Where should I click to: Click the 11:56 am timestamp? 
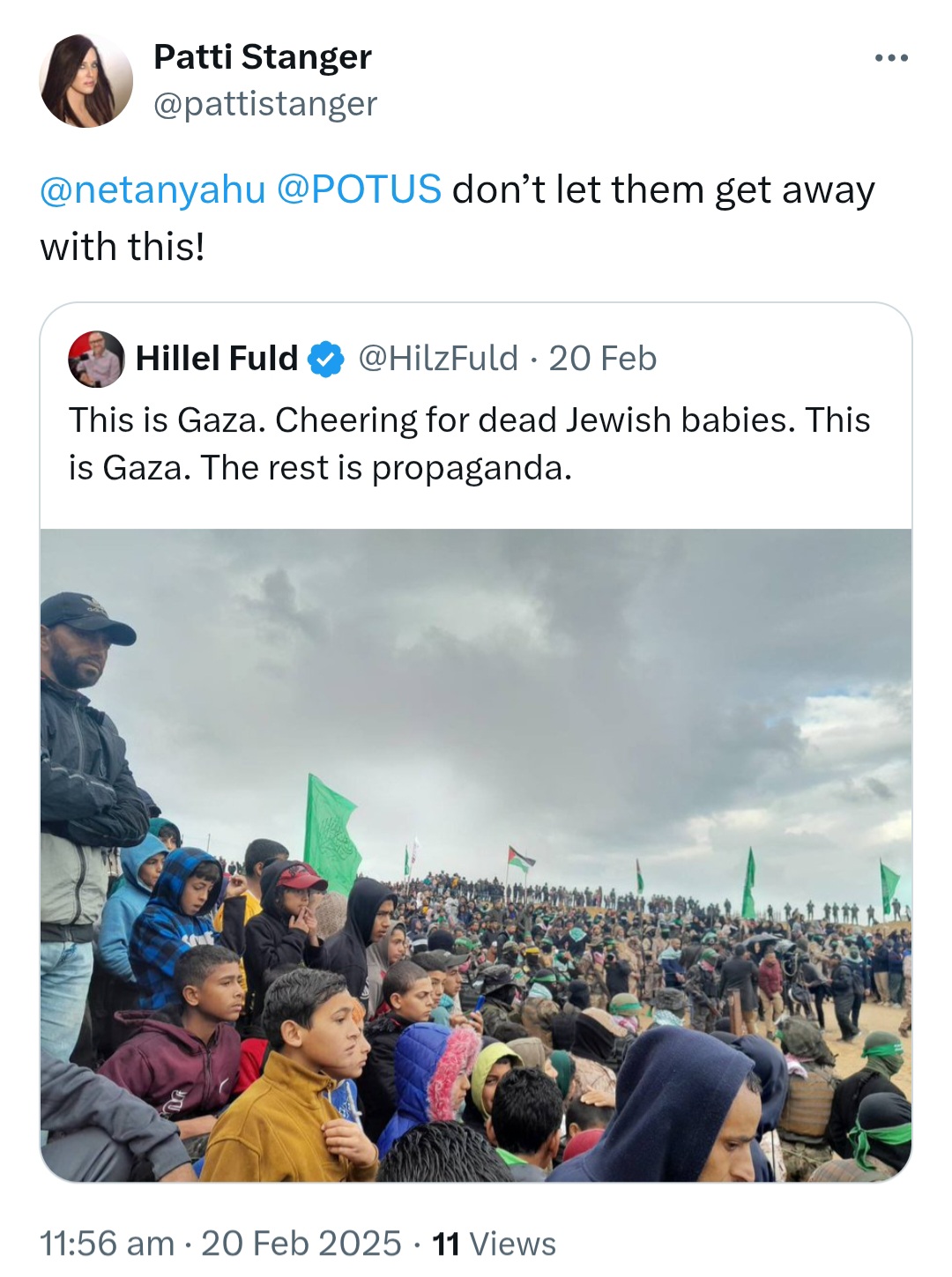(x=107, y=1244)
